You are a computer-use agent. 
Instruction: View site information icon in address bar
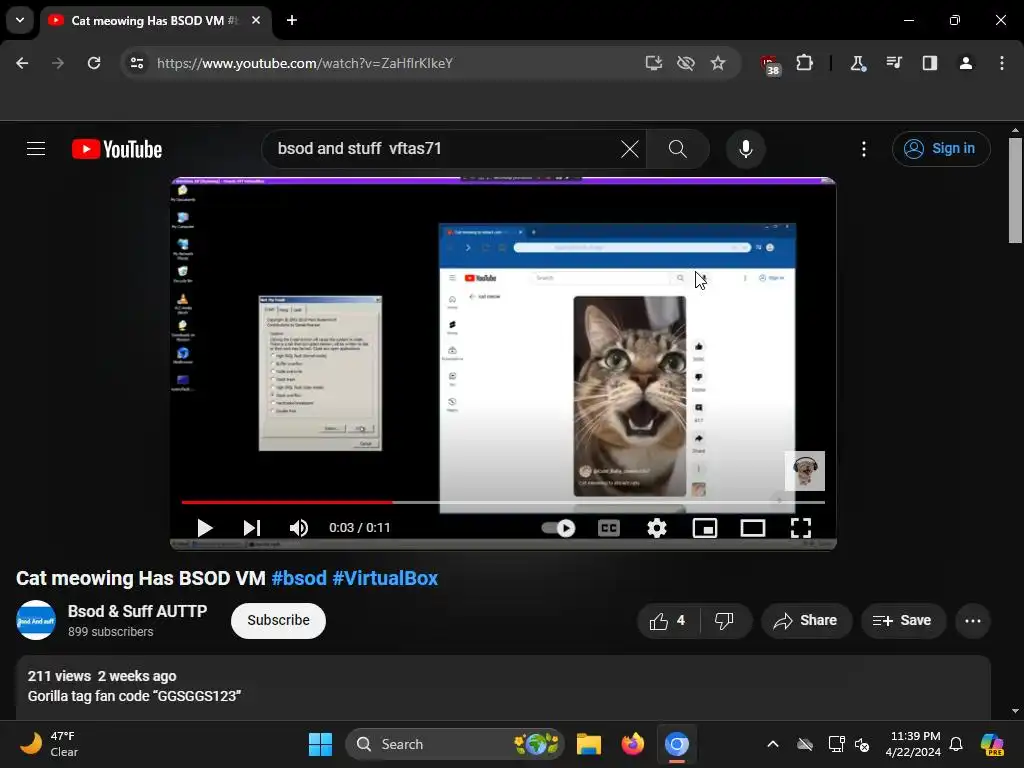[137, 63]
